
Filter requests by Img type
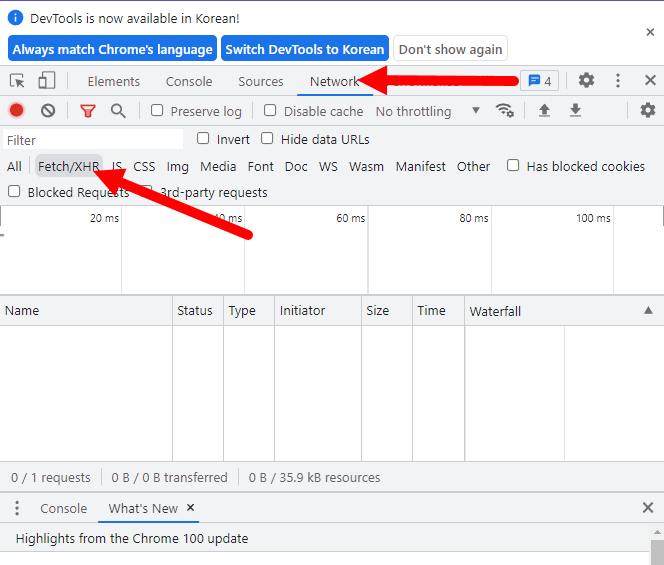(177, 166)
